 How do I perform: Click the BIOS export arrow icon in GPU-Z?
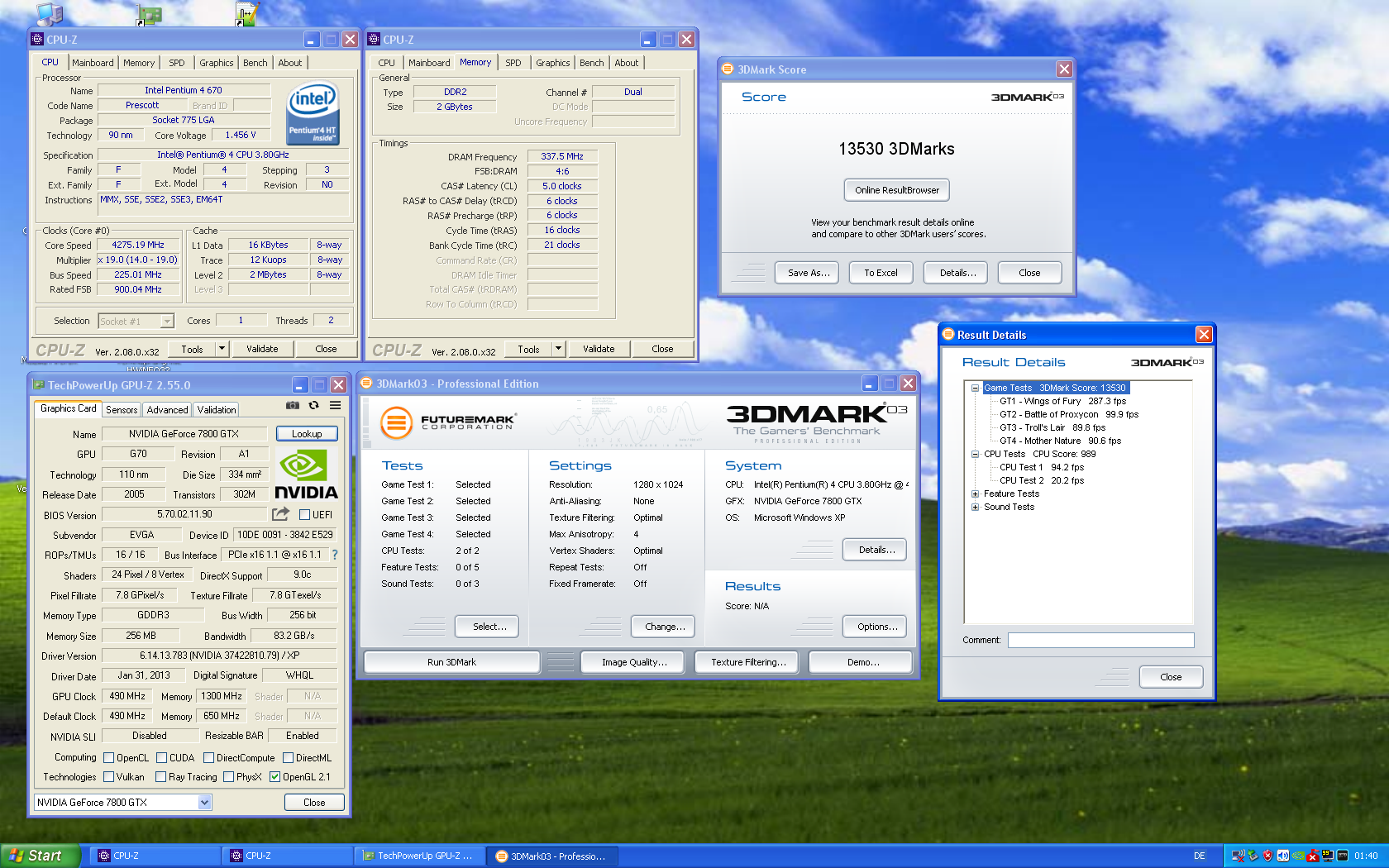280,514
